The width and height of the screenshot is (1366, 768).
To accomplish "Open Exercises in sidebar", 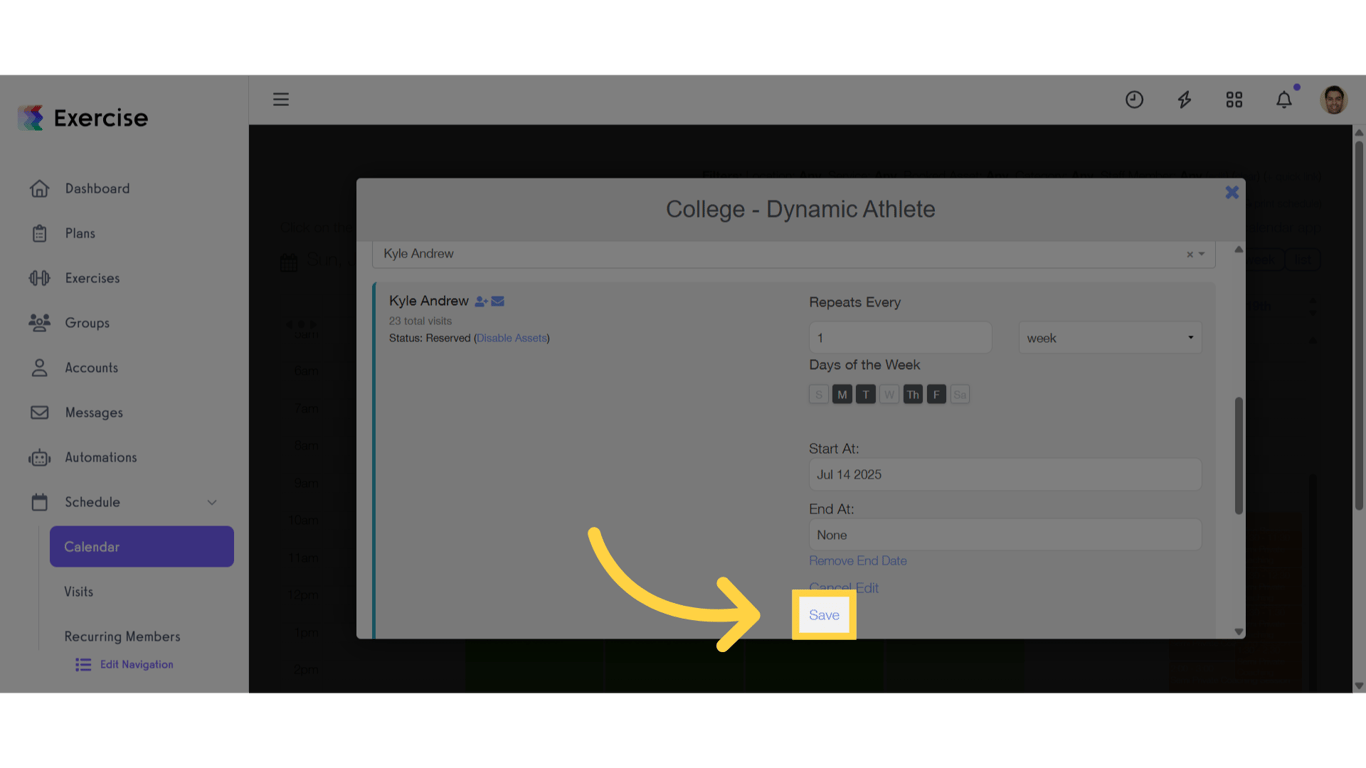I will coord(92,278).
